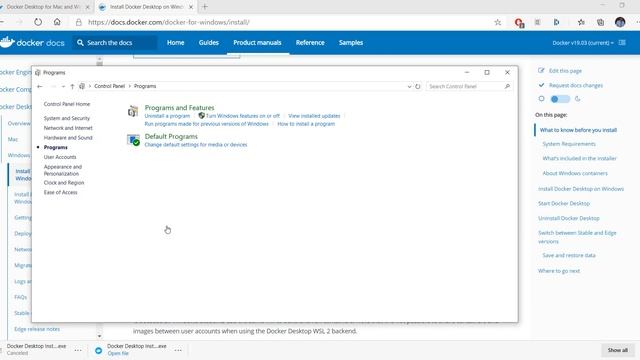The height and width of the screenshot is (360, 640).
Task: Click the search magnifier in Control Panel
Action: click(x=507, y=87)
